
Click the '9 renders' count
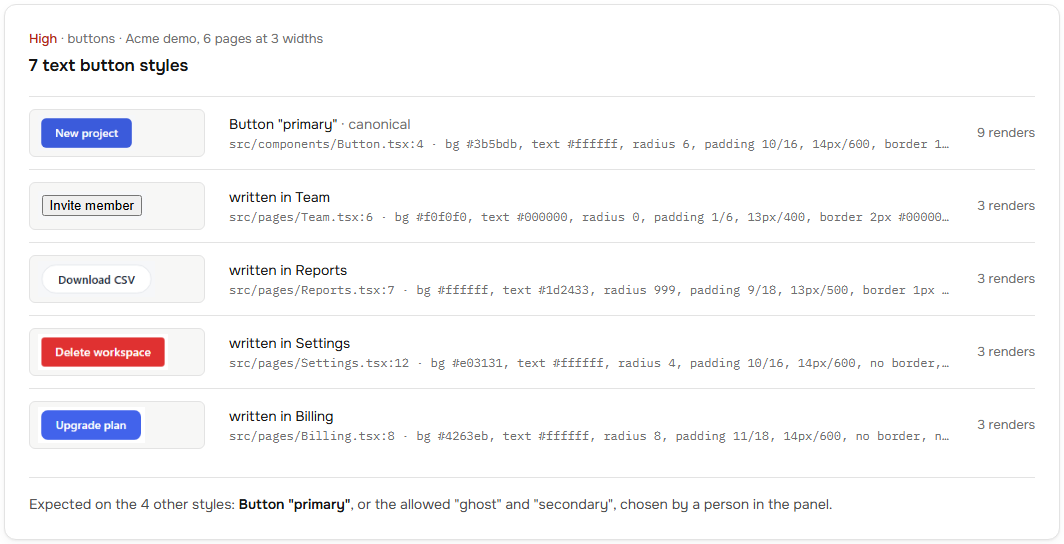pyautogui.click(x=1006, y=133)
